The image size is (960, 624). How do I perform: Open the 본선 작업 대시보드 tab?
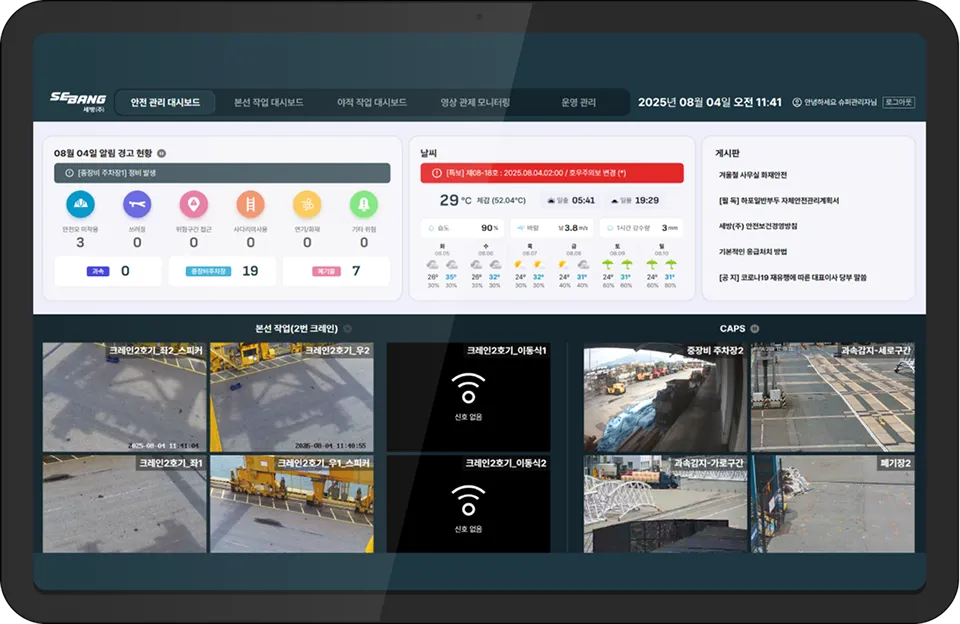point(268,102)
